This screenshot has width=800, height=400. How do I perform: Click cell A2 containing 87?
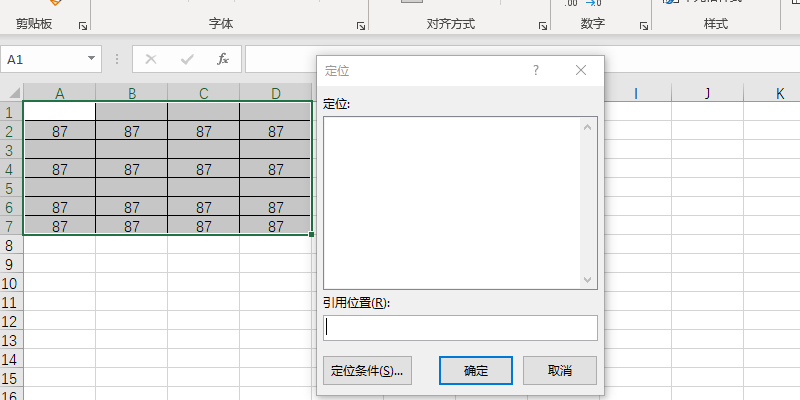pos(60,131)
